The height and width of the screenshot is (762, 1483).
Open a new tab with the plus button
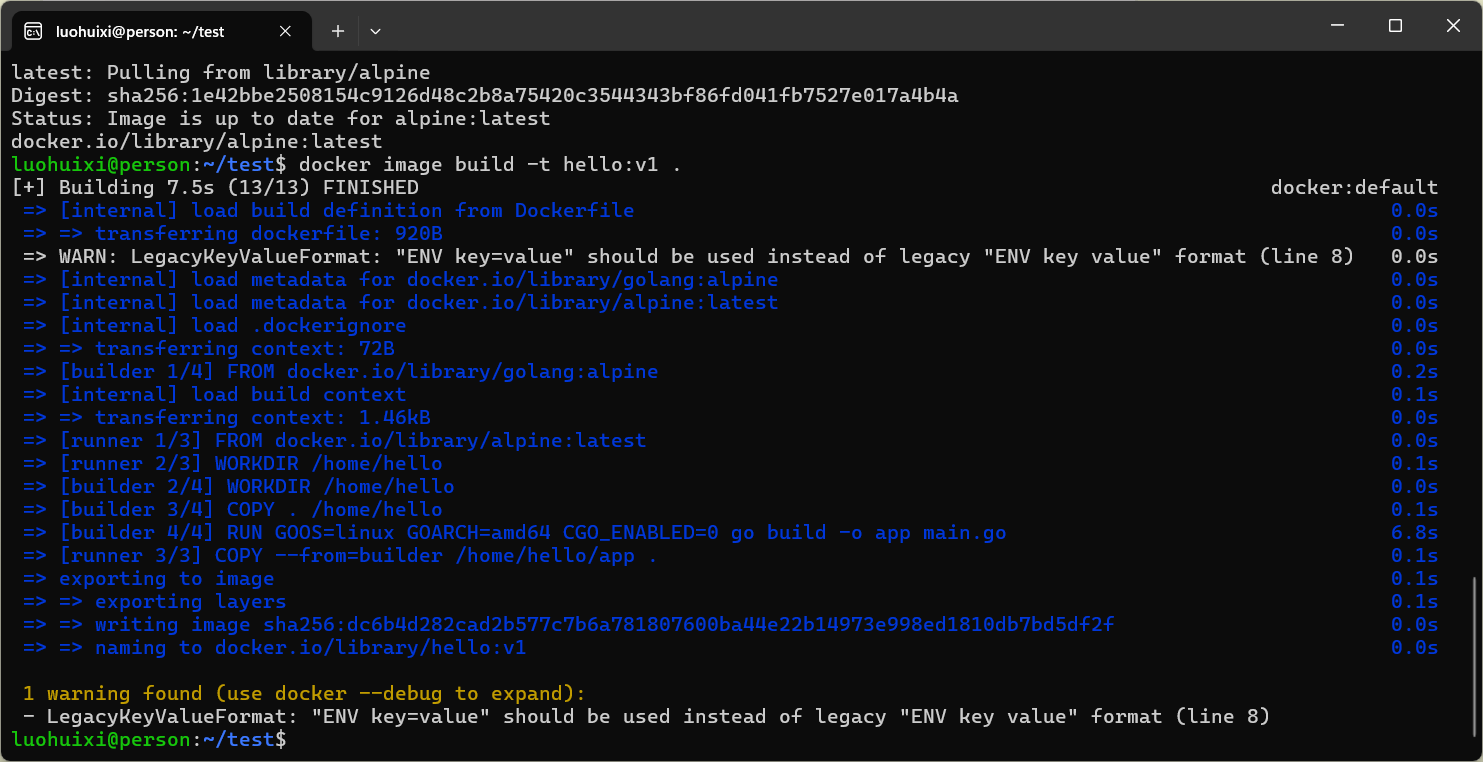(x=338, y=31)
